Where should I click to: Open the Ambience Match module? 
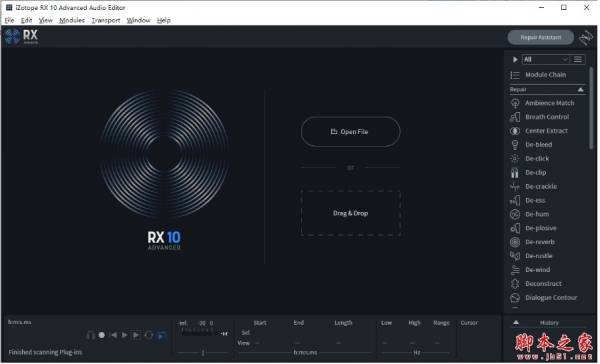[x=543, y=103]
